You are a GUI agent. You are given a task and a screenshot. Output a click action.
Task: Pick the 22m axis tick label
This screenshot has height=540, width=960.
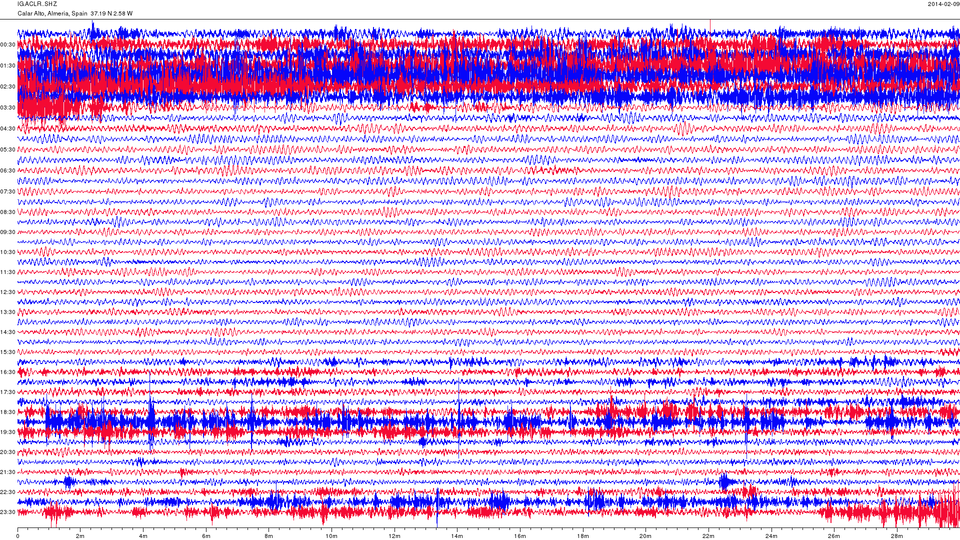708,536
